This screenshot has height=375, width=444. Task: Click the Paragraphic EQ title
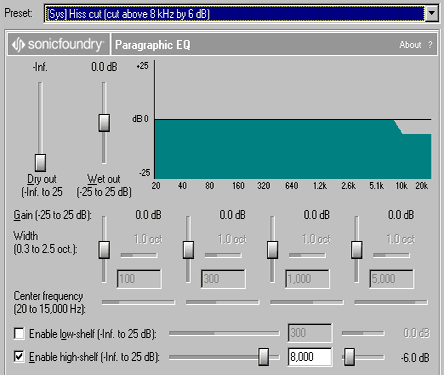(153, 45)
